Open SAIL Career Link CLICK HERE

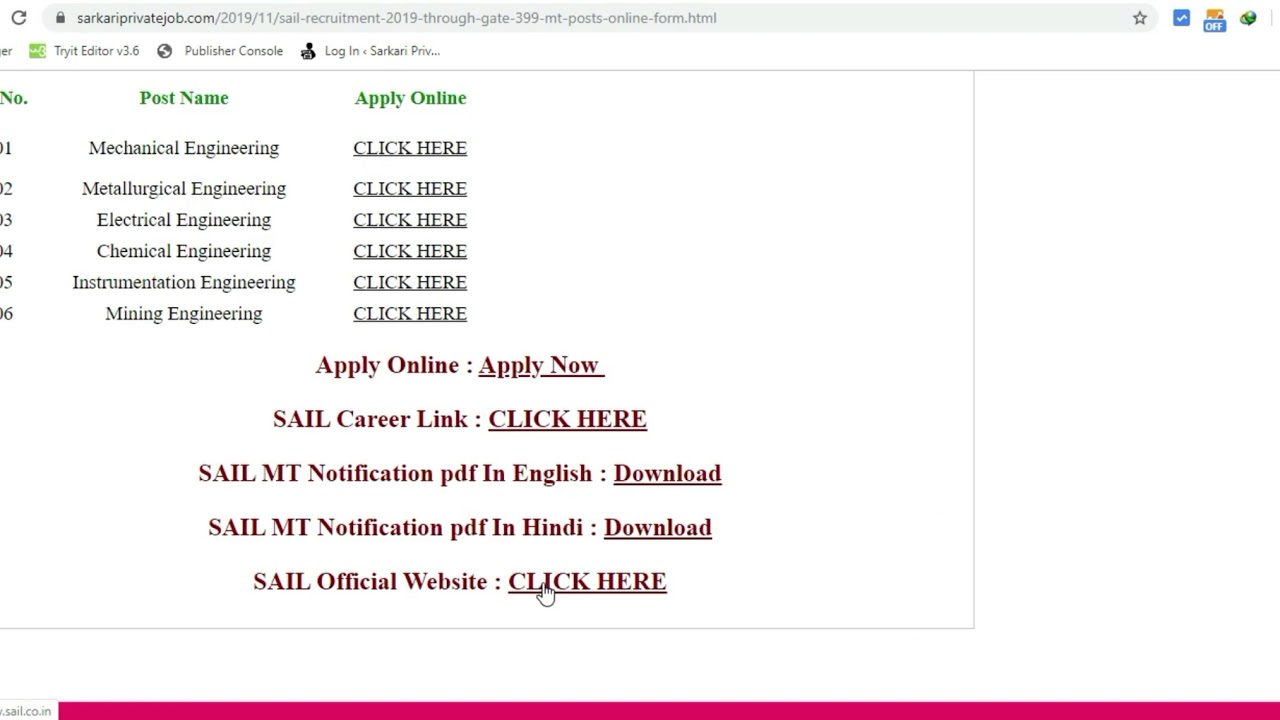click(x=567, y=419)
